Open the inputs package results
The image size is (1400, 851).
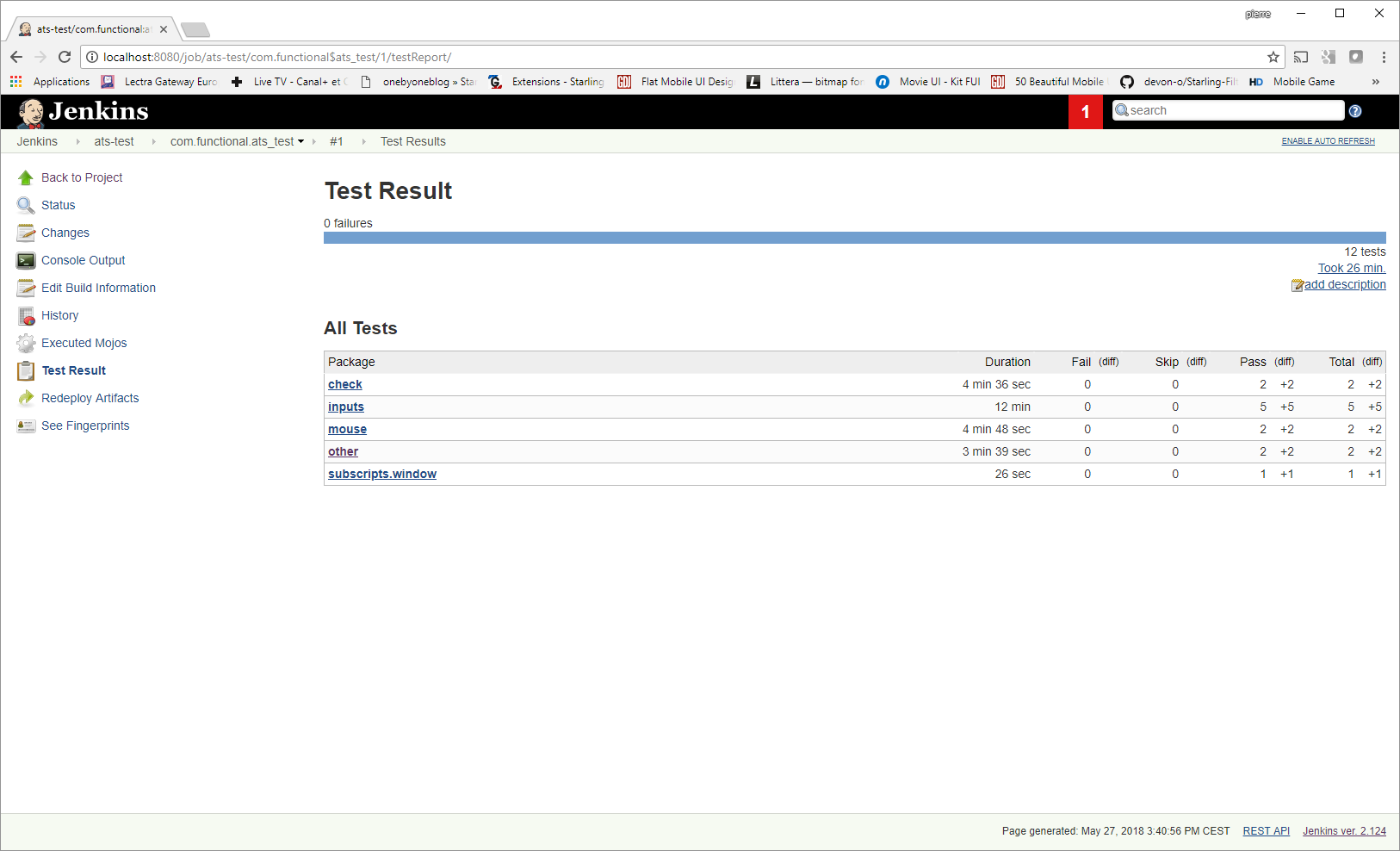(x=346, y=407)
